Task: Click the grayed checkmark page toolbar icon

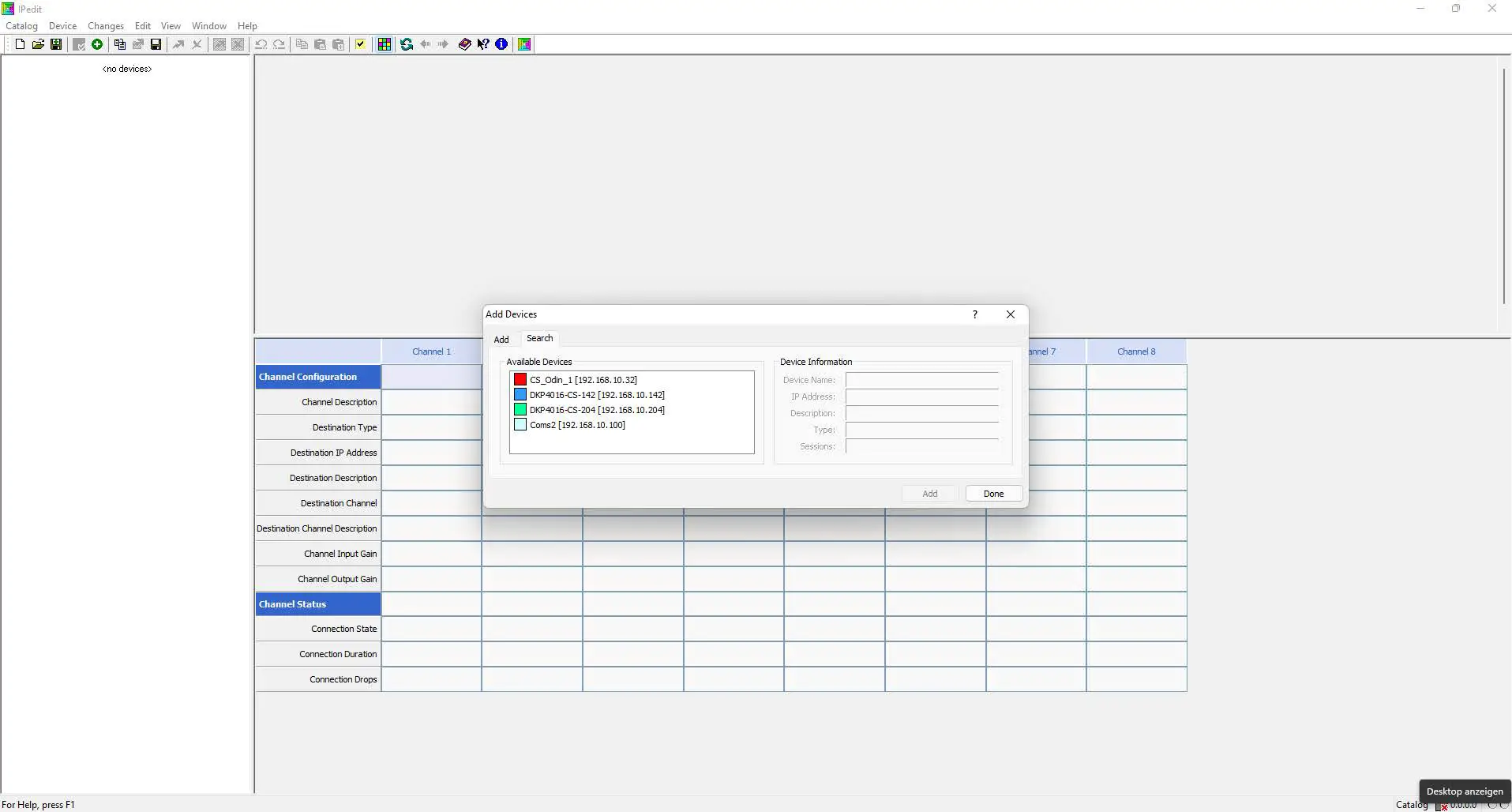Action: coord(79,44)
